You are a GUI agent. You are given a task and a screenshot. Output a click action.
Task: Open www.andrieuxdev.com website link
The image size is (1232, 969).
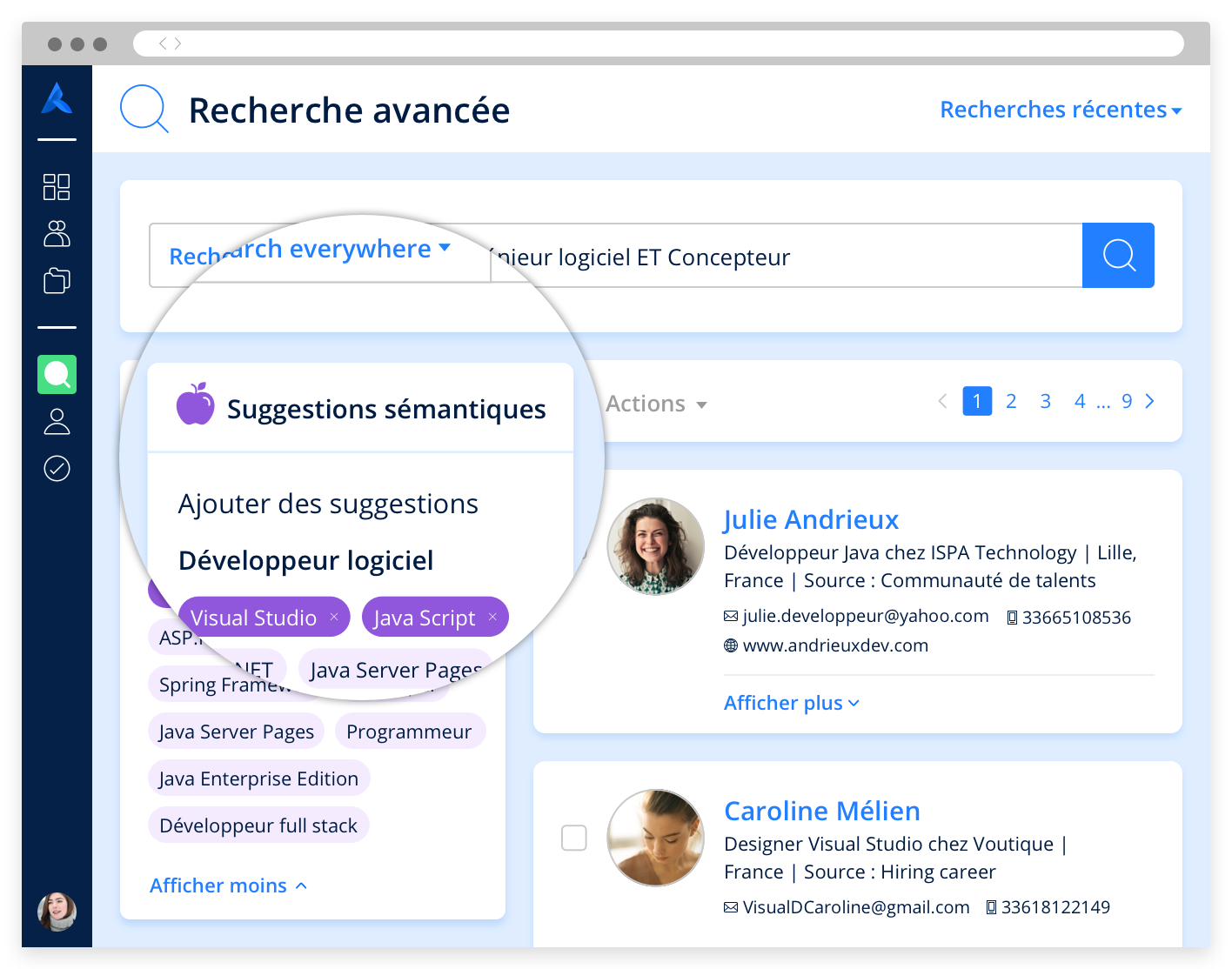pos(835,645)
